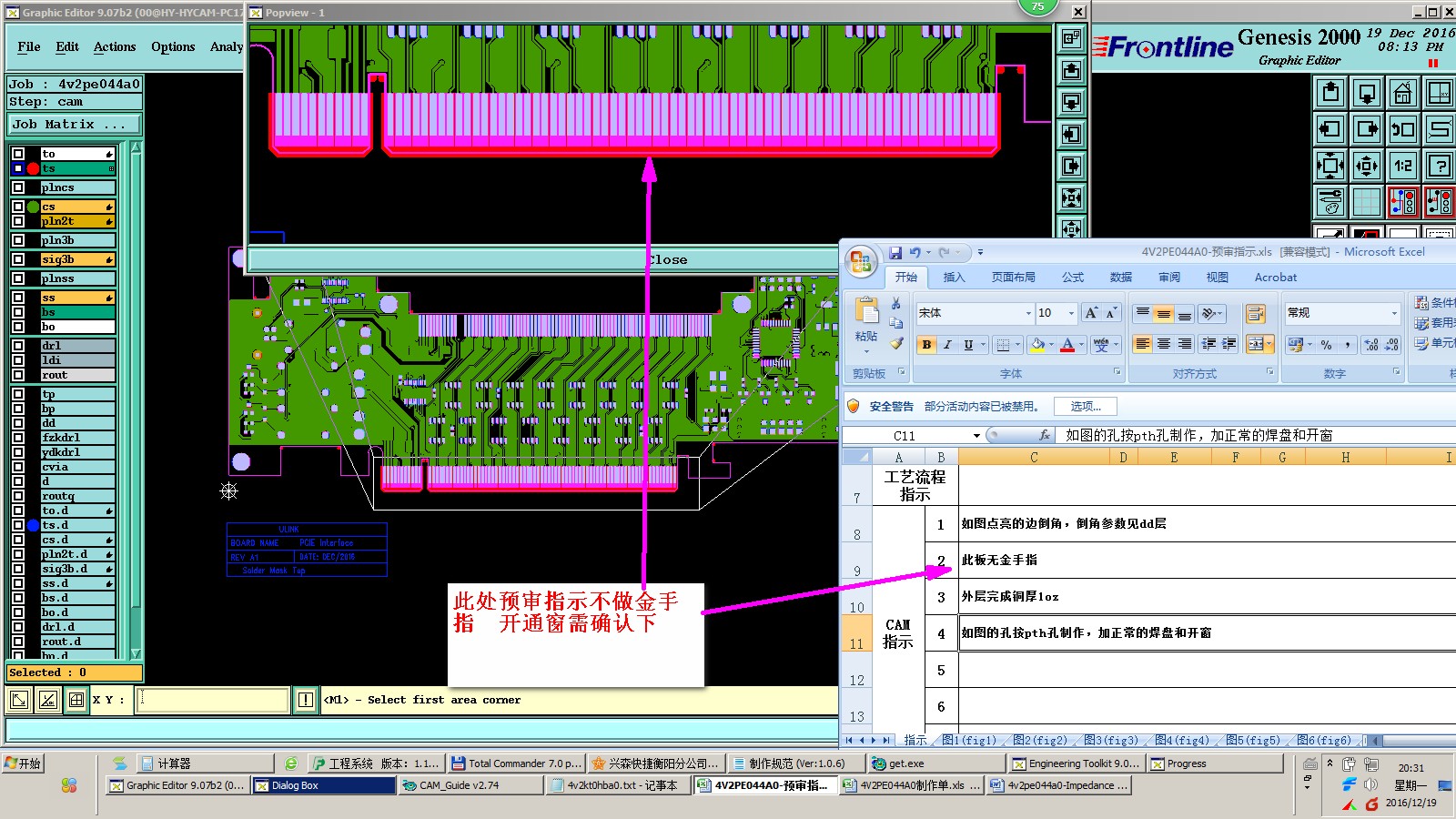
Task: Expand the font color dropdown arrow
Action: [x=1081, y=345]
